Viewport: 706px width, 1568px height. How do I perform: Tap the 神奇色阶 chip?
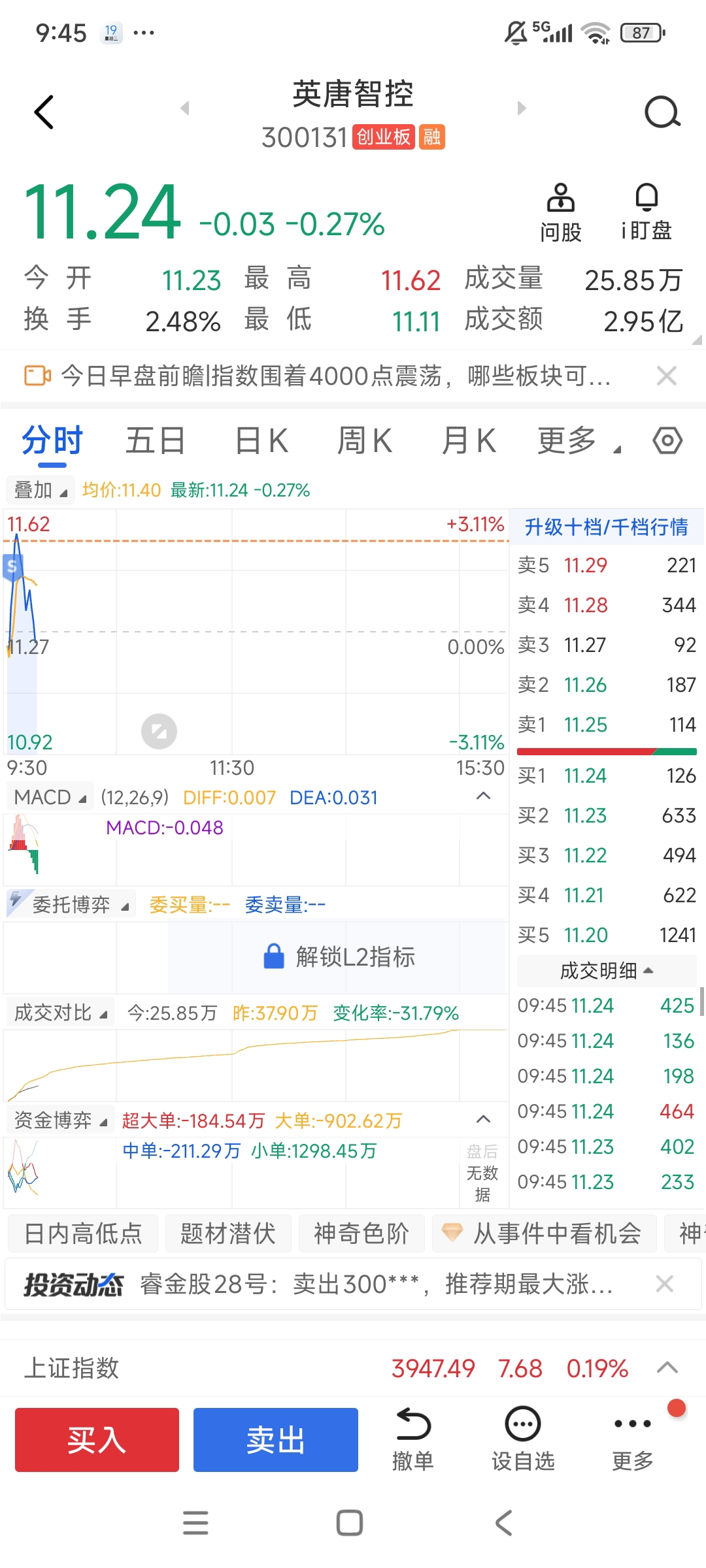(x=361, y=1233)
